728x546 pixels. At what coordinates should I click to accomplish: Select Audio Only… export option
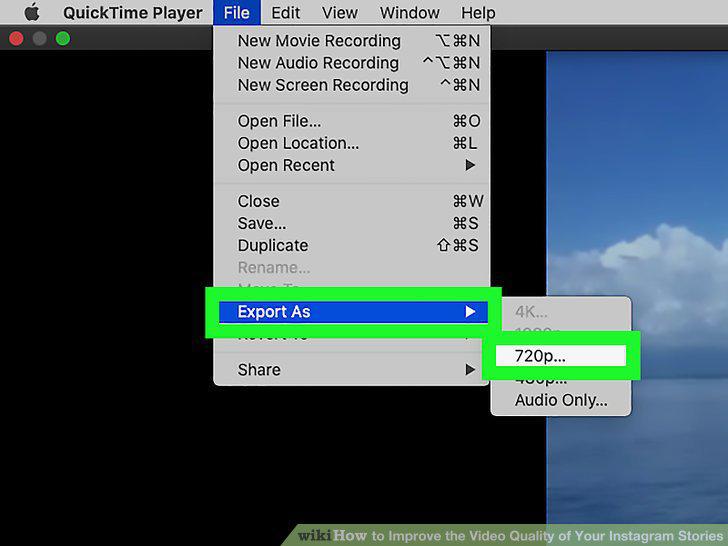[561, 400]
